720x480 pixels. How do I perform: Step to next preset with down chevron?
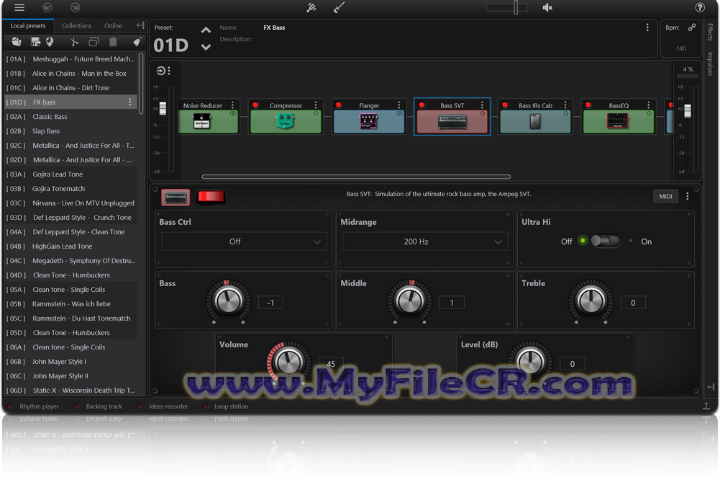pos(206,48)
